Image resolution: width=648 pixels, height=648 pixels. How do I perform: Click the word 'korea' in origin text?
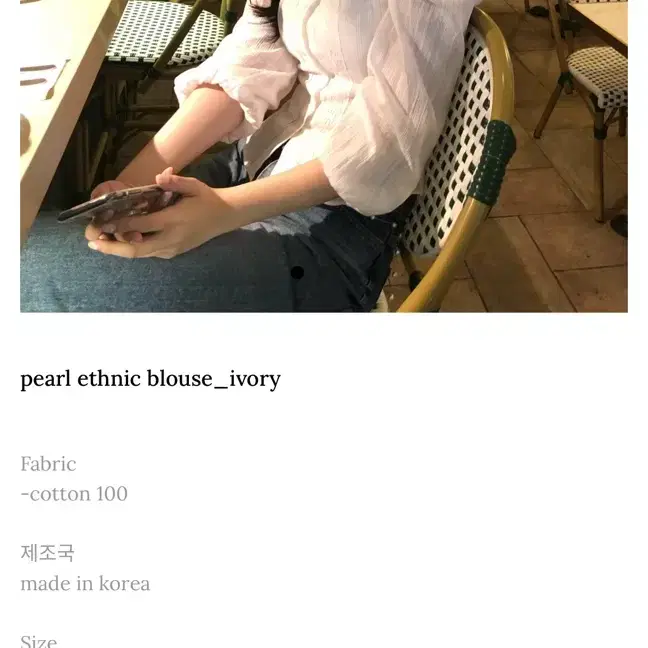point(124,584)
